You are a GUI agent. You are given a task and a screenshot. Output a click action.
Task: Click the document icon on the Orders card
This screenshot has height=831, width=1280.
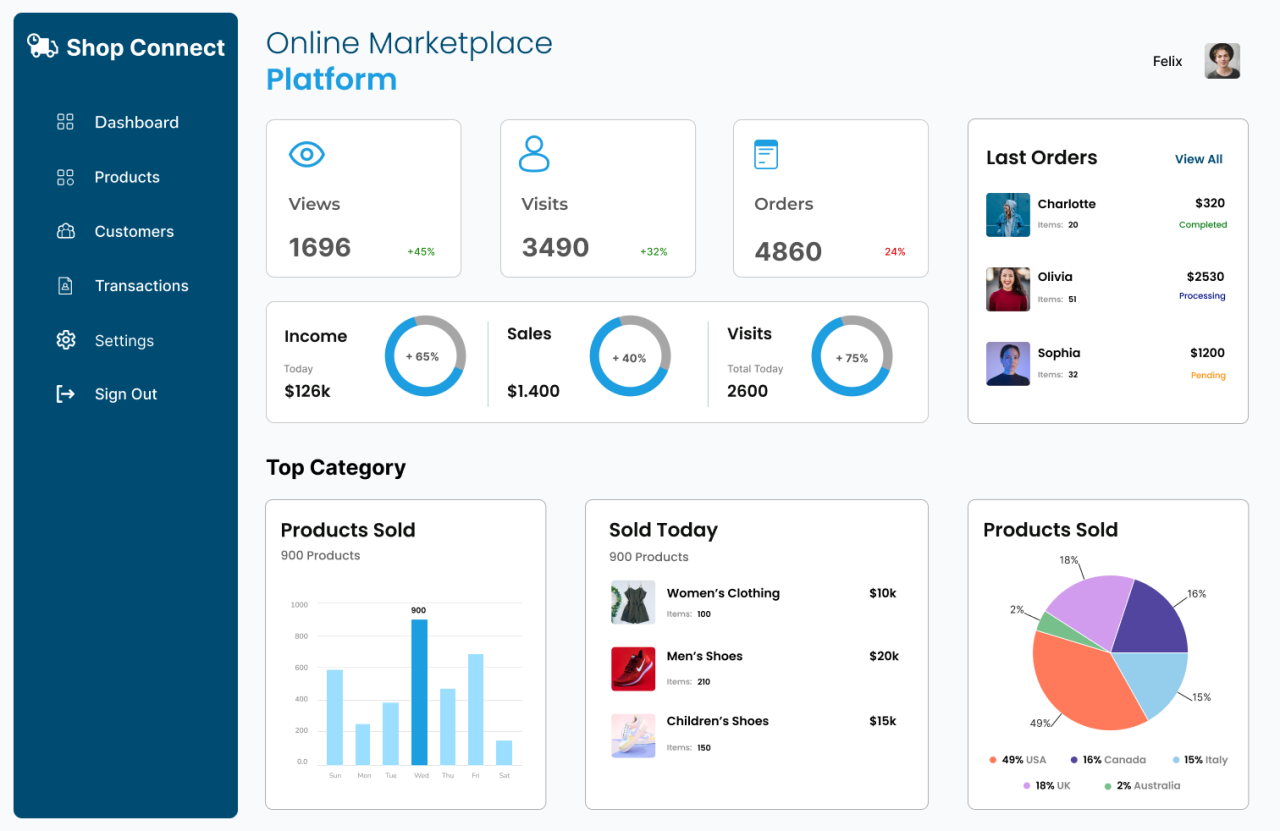pos(765,153)
